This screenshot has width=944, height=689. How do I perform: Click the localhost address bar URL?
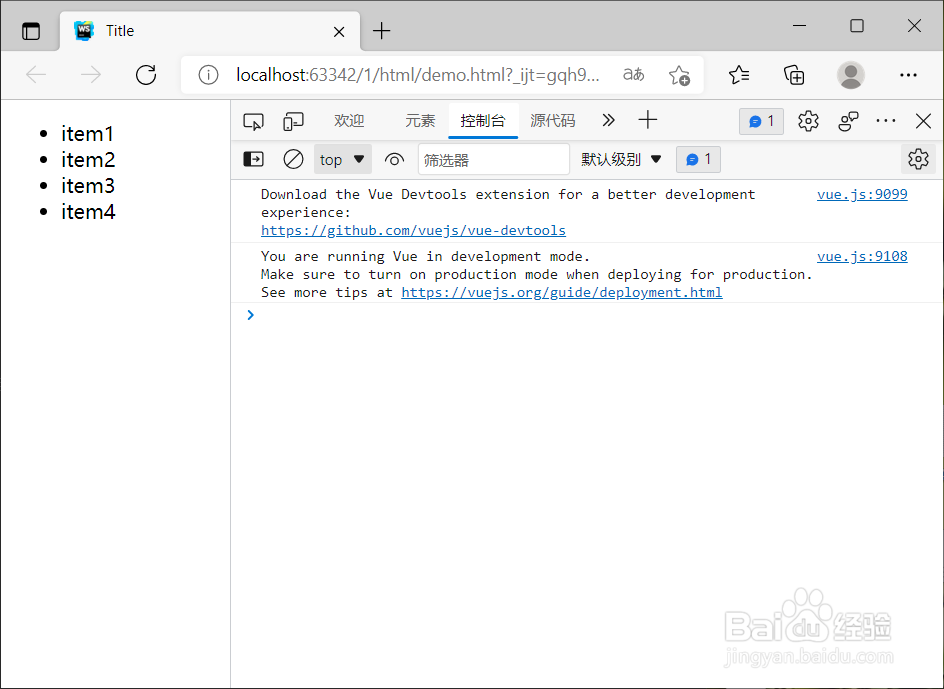coord(417,75)
